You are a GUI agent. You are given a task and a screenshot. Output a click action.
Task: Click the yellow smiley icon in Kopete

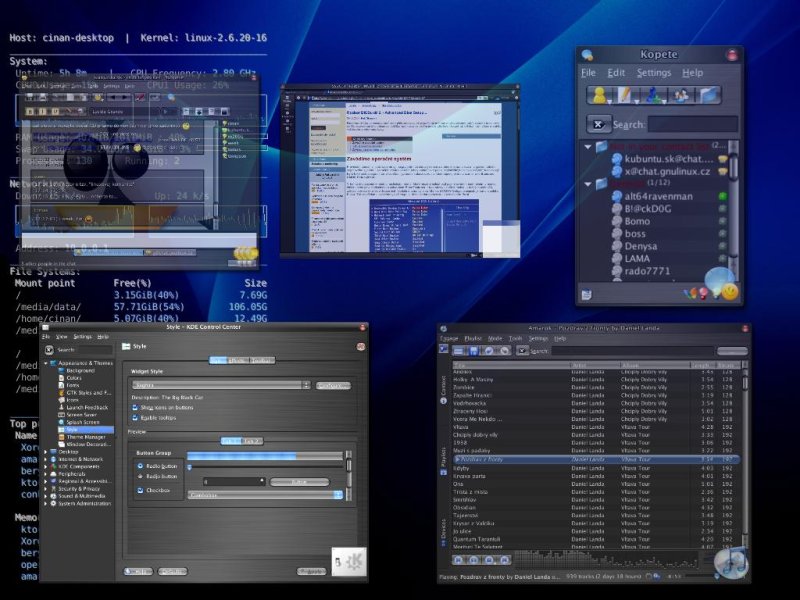pos(730,292)
